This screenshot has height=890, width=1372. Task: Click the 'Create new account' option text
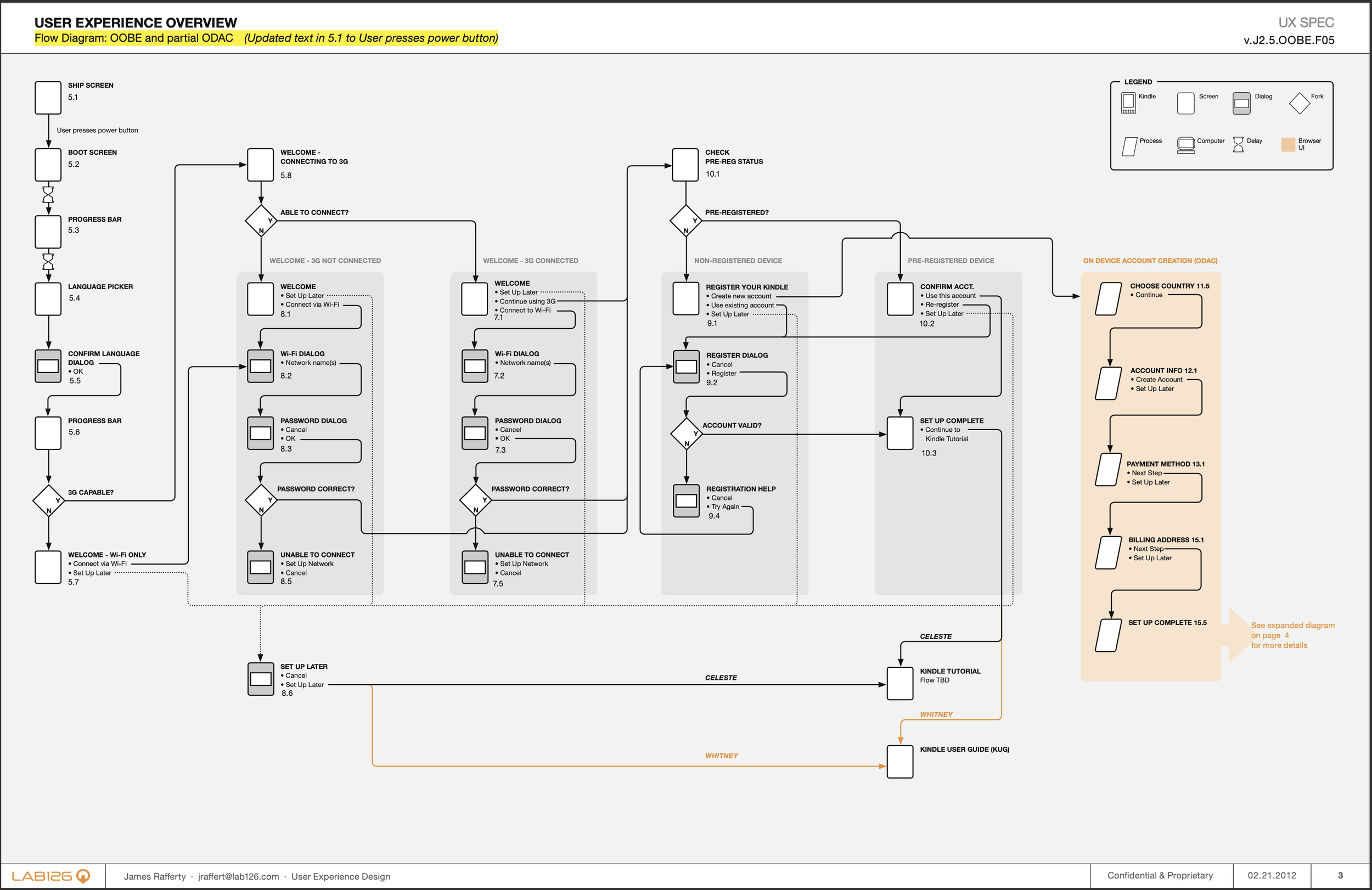(x=741, y=296)
